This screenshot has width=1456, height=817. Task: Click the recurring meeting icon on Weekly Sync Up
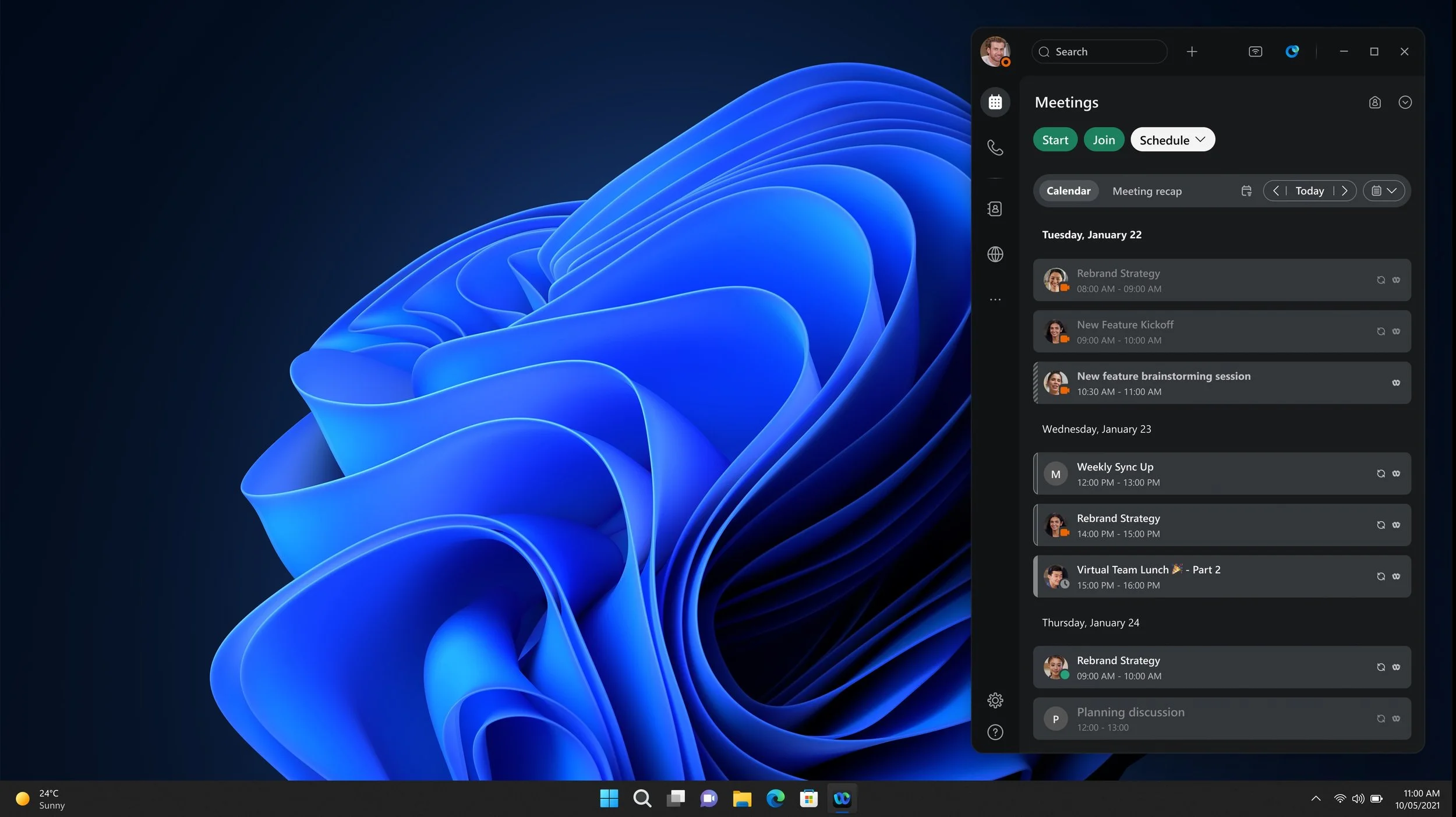pos(1381,473)
